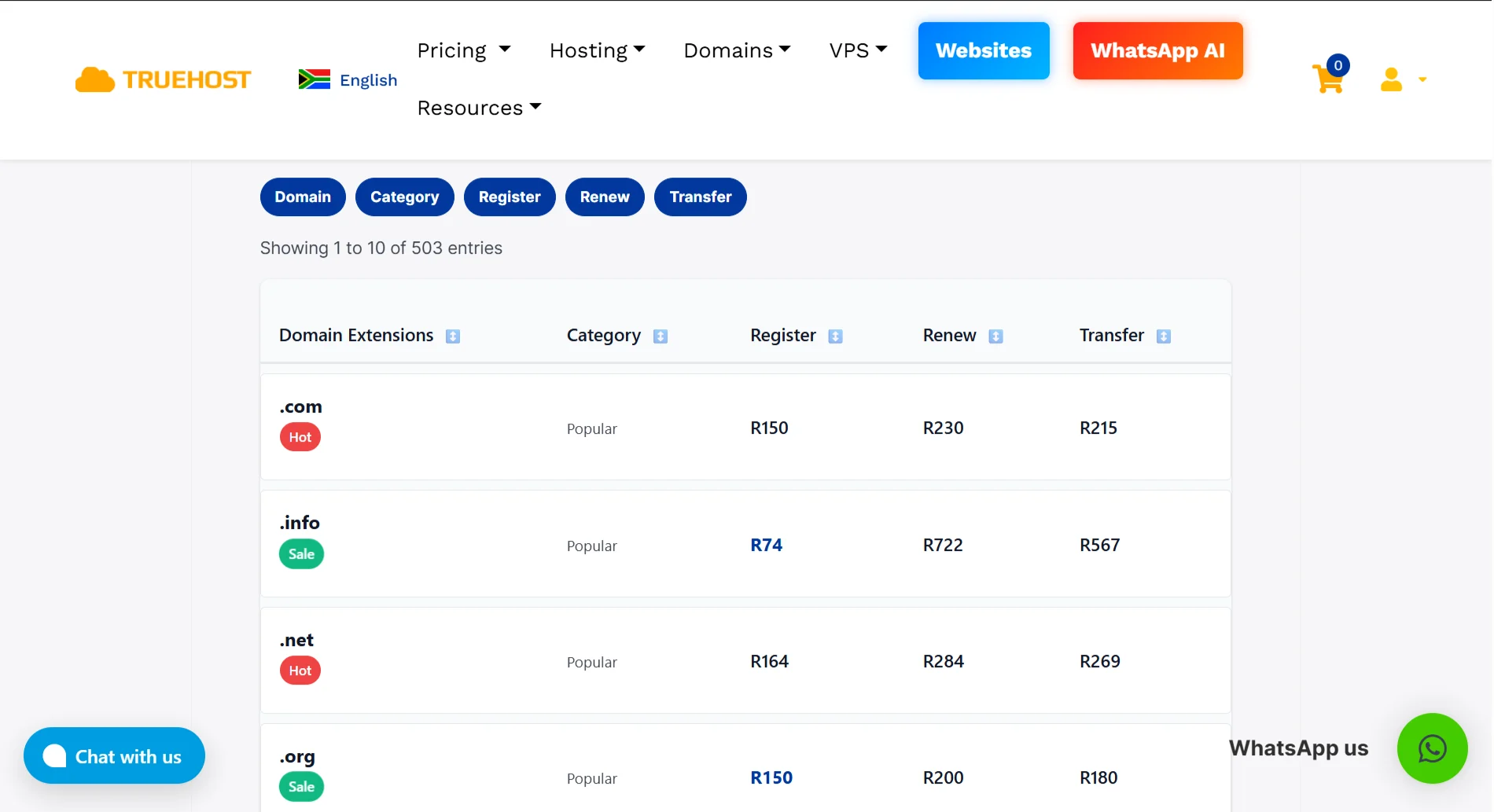Click the Websites button
Image resolution: width=1494 pixels, height=812 pixels.
(984, 50)
